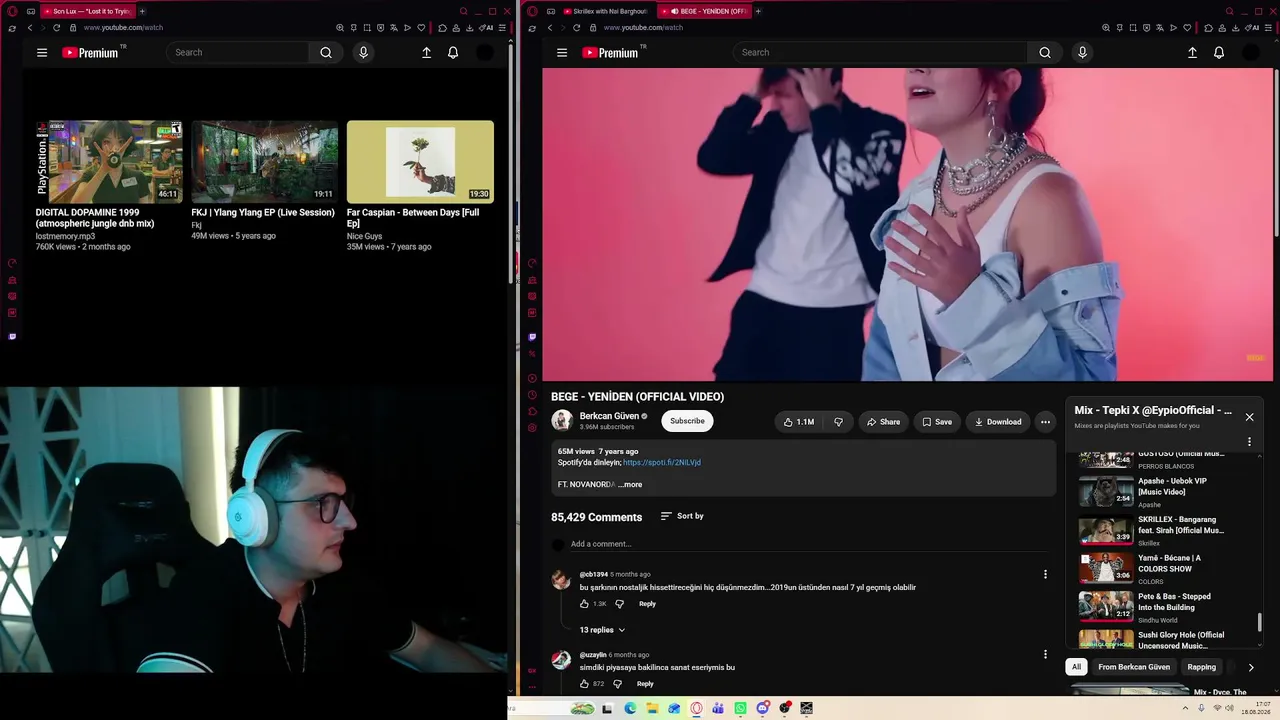The height and width of the screenshot is (720, 1280).
Task: Dislike the @cb1394 comment
Action: tap(619, 604)
